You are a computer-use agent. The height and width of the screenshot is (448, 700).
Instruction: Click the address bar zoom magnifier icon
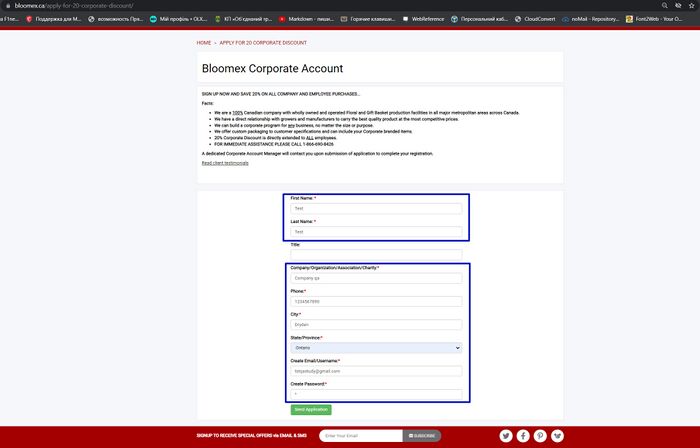[665, 5]
